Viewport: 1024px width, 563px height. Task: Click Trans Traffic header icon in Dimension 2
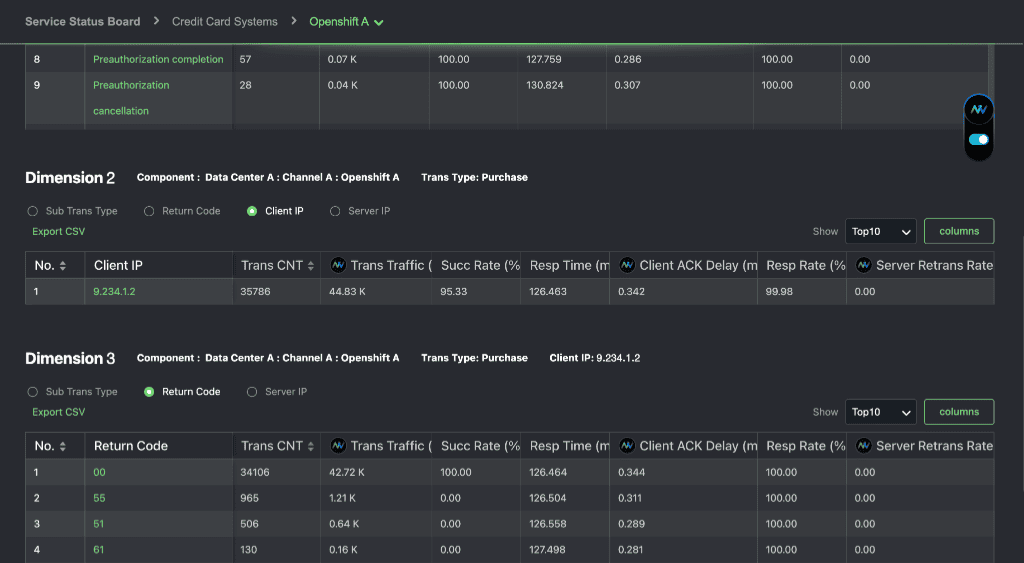(338, 265)
